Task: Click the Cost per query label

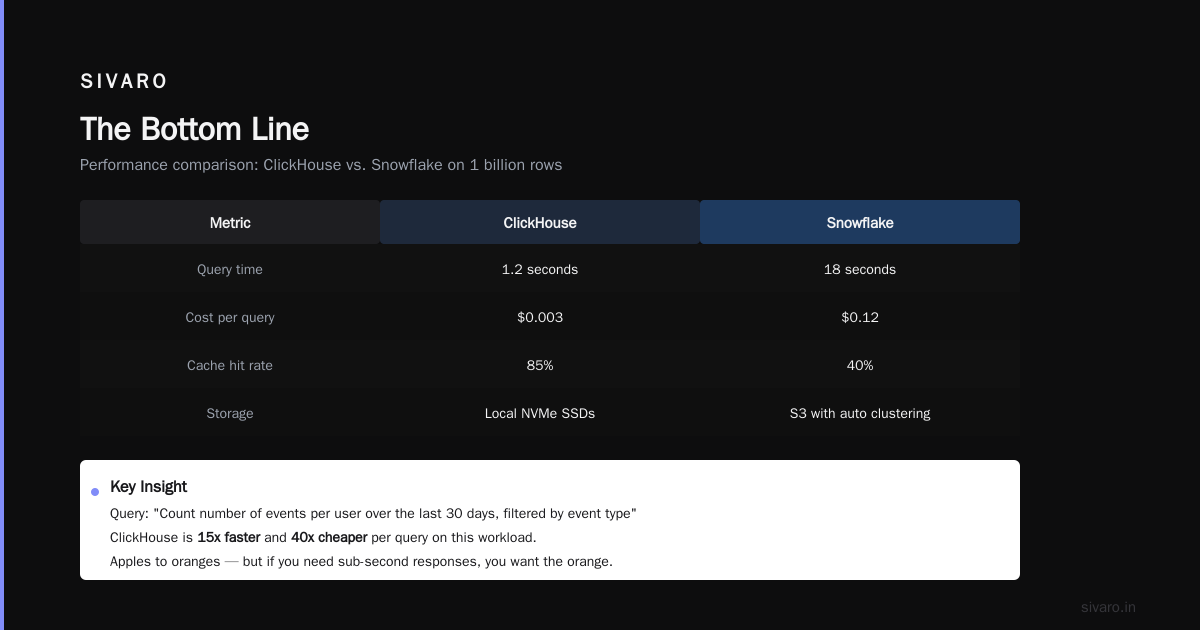Action: 230,318
